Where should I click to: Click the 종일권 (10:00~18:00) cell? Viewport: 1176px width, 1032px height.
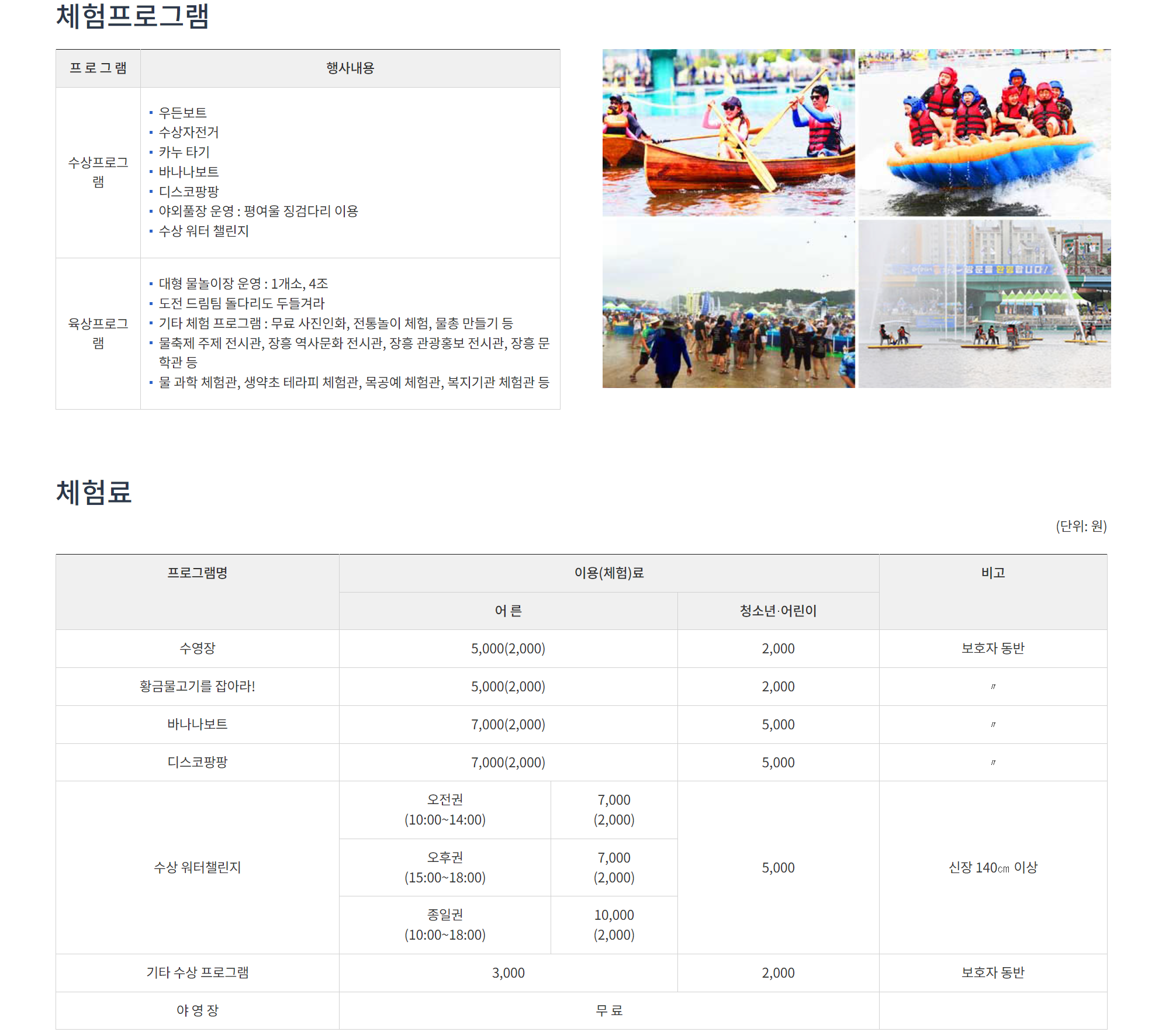444,924
